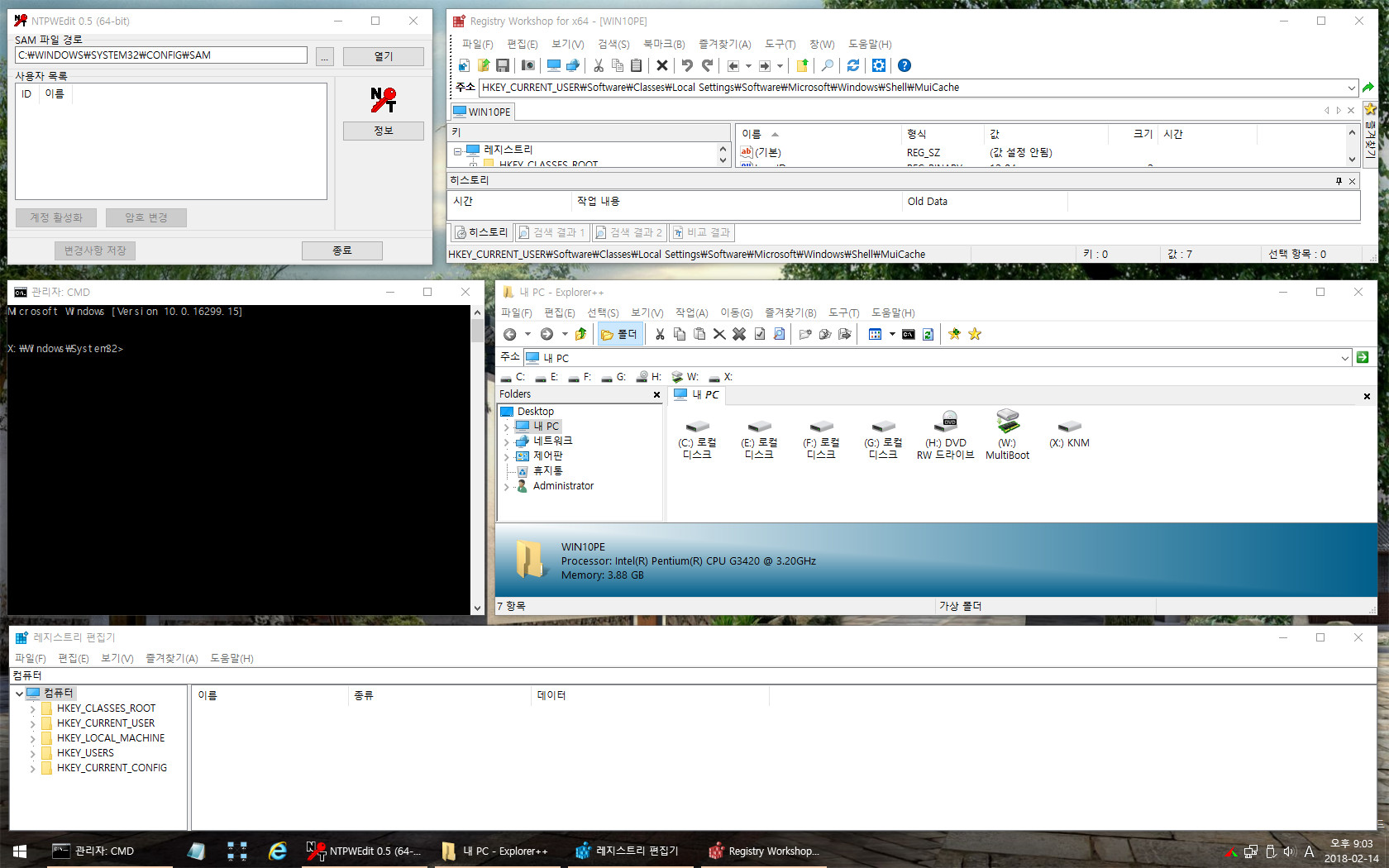Click the ... browse button beside SAM path
Image resolution: width=1389 pixels, height=868 pixels.
(x=324, y=56)
